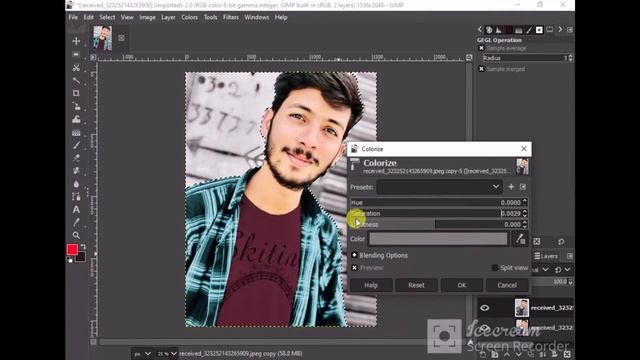640x360 pixels.
Task: Open the Presets dropdown in Colorize
Action: [x=439, y=187]
